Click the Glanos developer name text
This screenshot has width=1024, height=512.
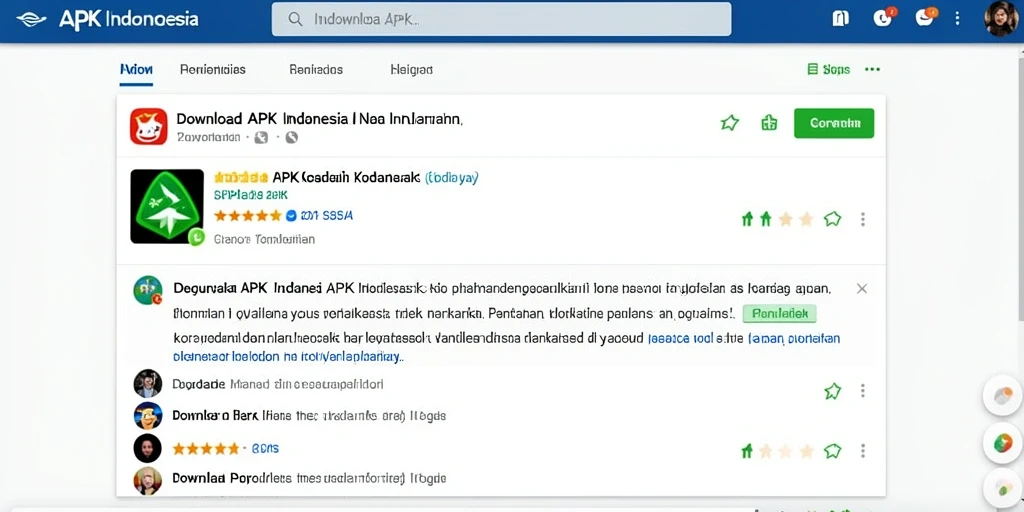(x=264, y=239)
